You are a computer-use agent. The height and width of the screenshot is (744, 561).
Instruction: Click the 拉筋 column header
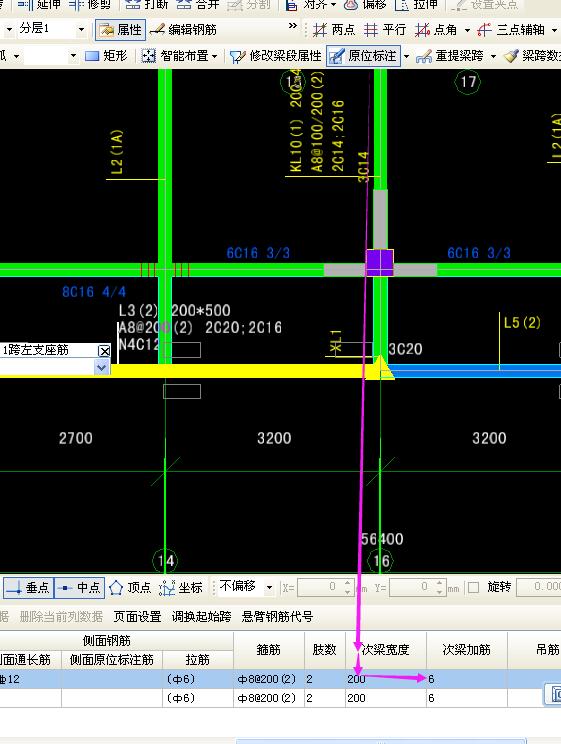(x=197, y=660)
